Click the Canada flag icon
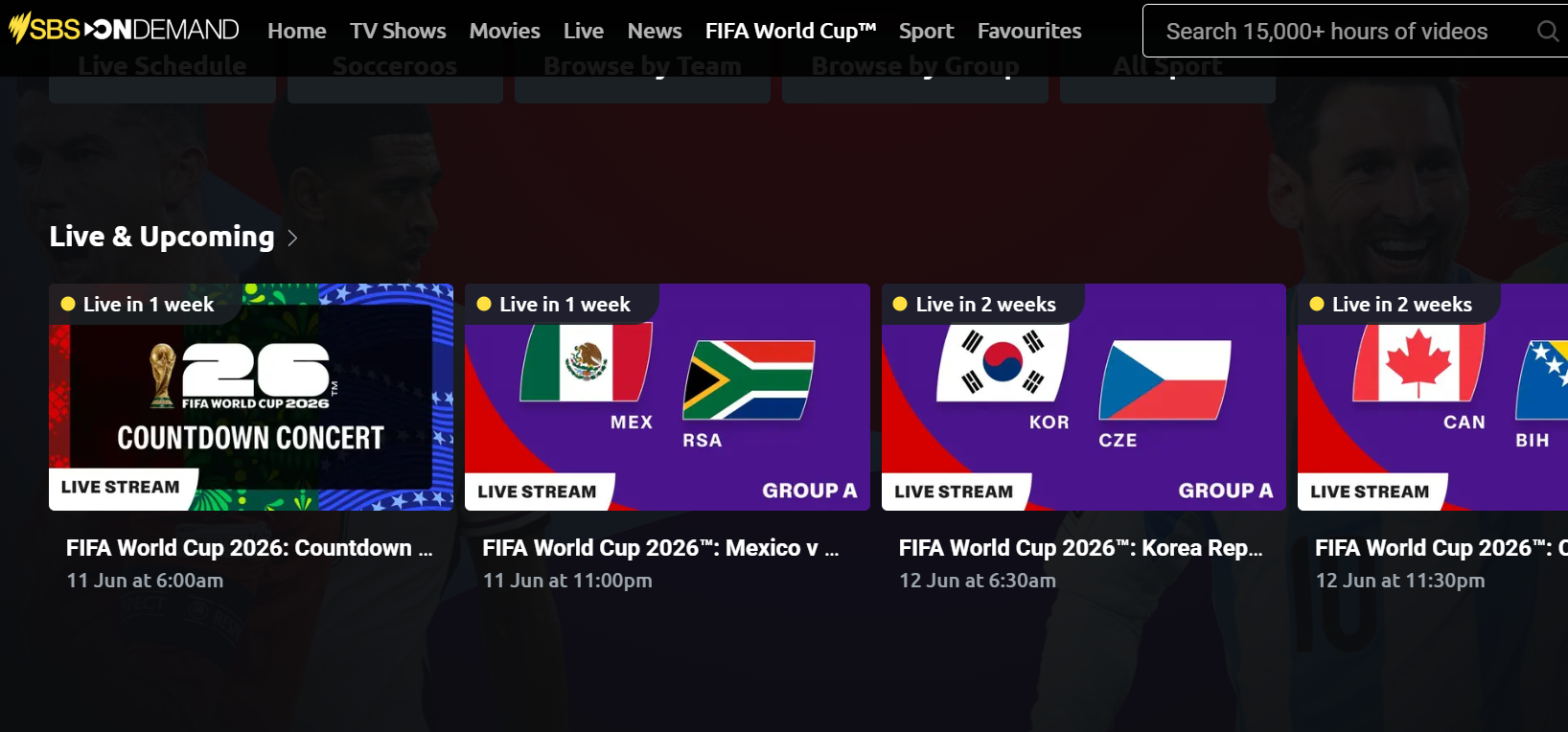The height and width of the screenshot is (732, 1568). [x=1419, y=362]
